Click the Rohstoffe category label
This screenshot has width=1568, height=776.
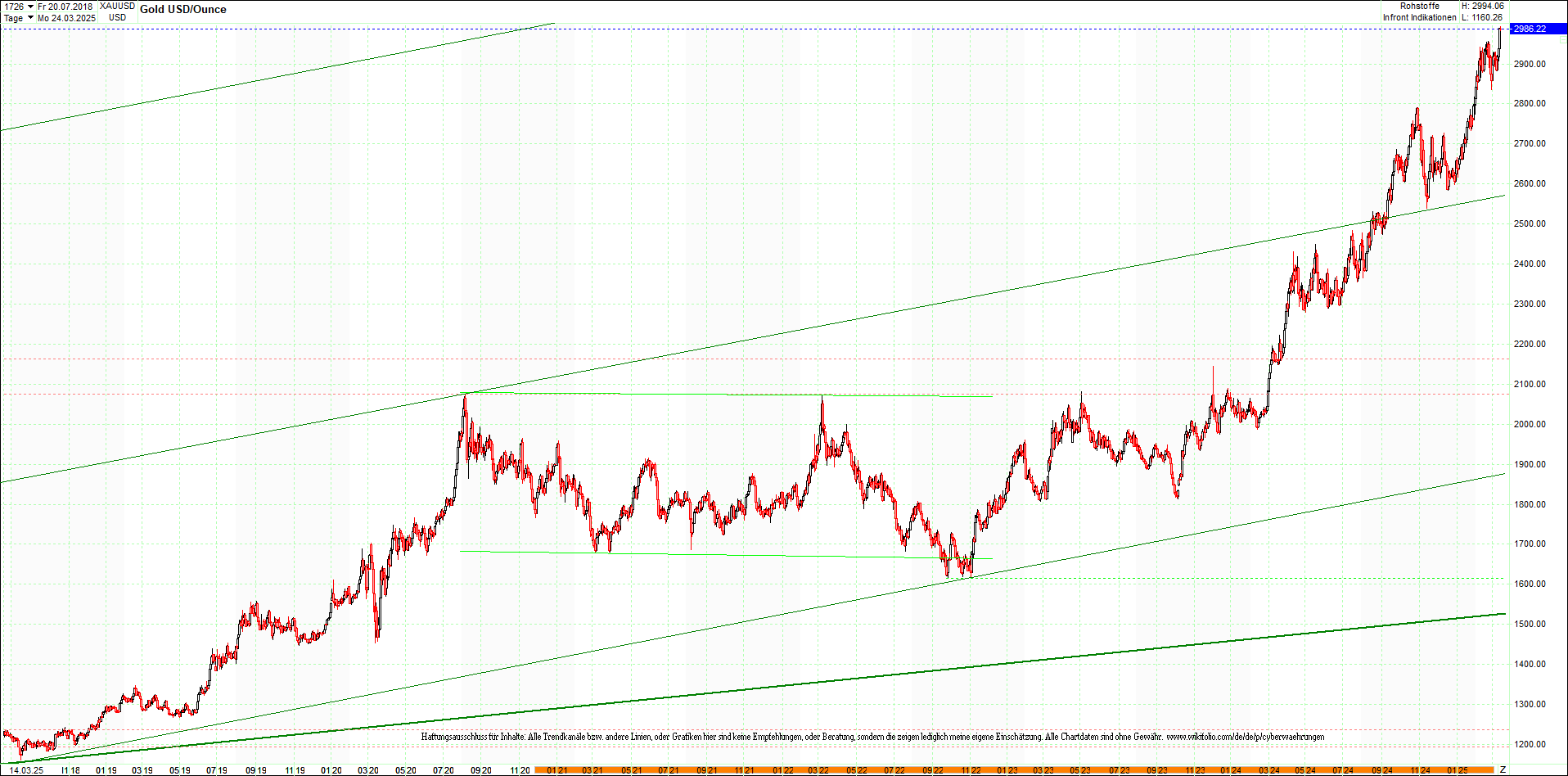pyautogui.click(x=1421, y=5)
